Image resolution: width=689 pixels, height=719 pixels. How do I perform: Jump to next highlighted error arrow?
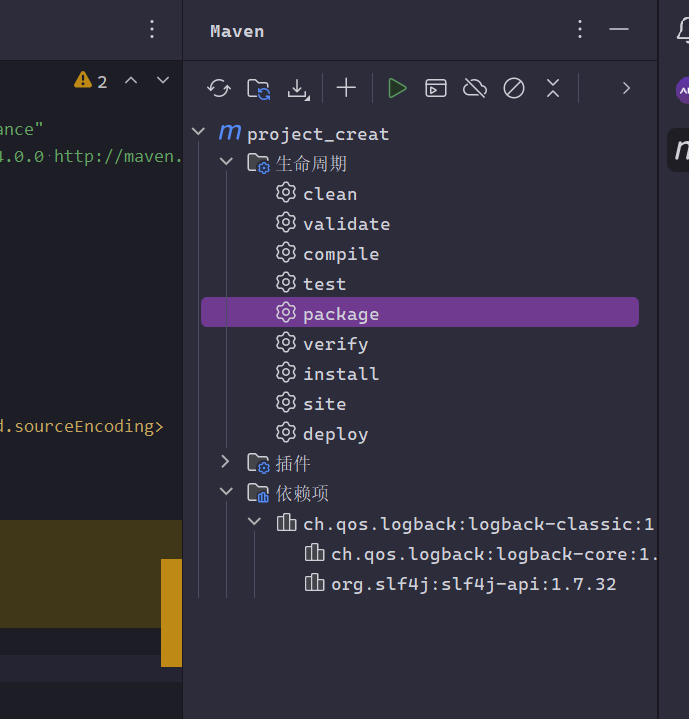pos(163,81)
